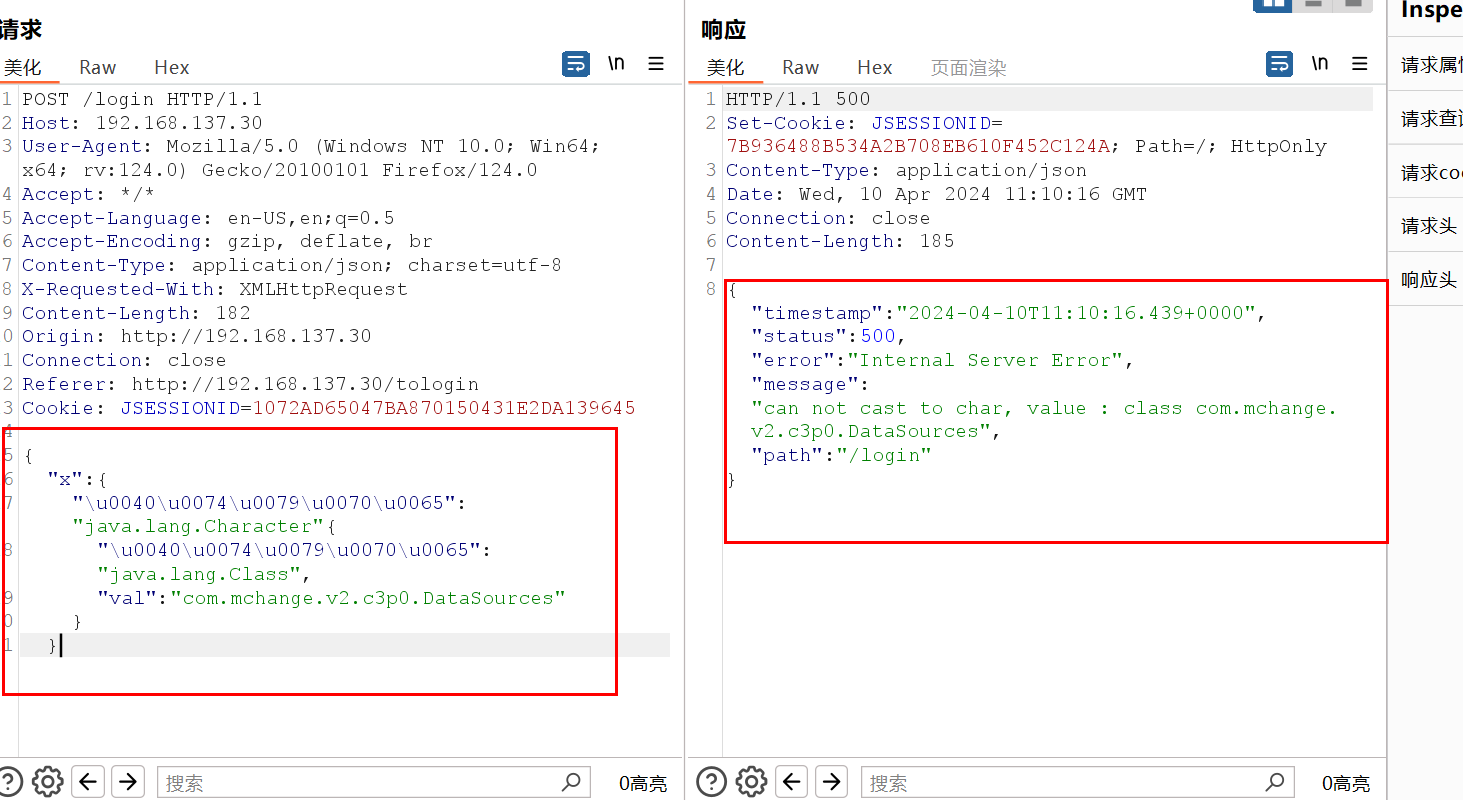
Task: Click Host 192.168.137.30 header line
Action: pyautogui.click(x=142, y=123)
